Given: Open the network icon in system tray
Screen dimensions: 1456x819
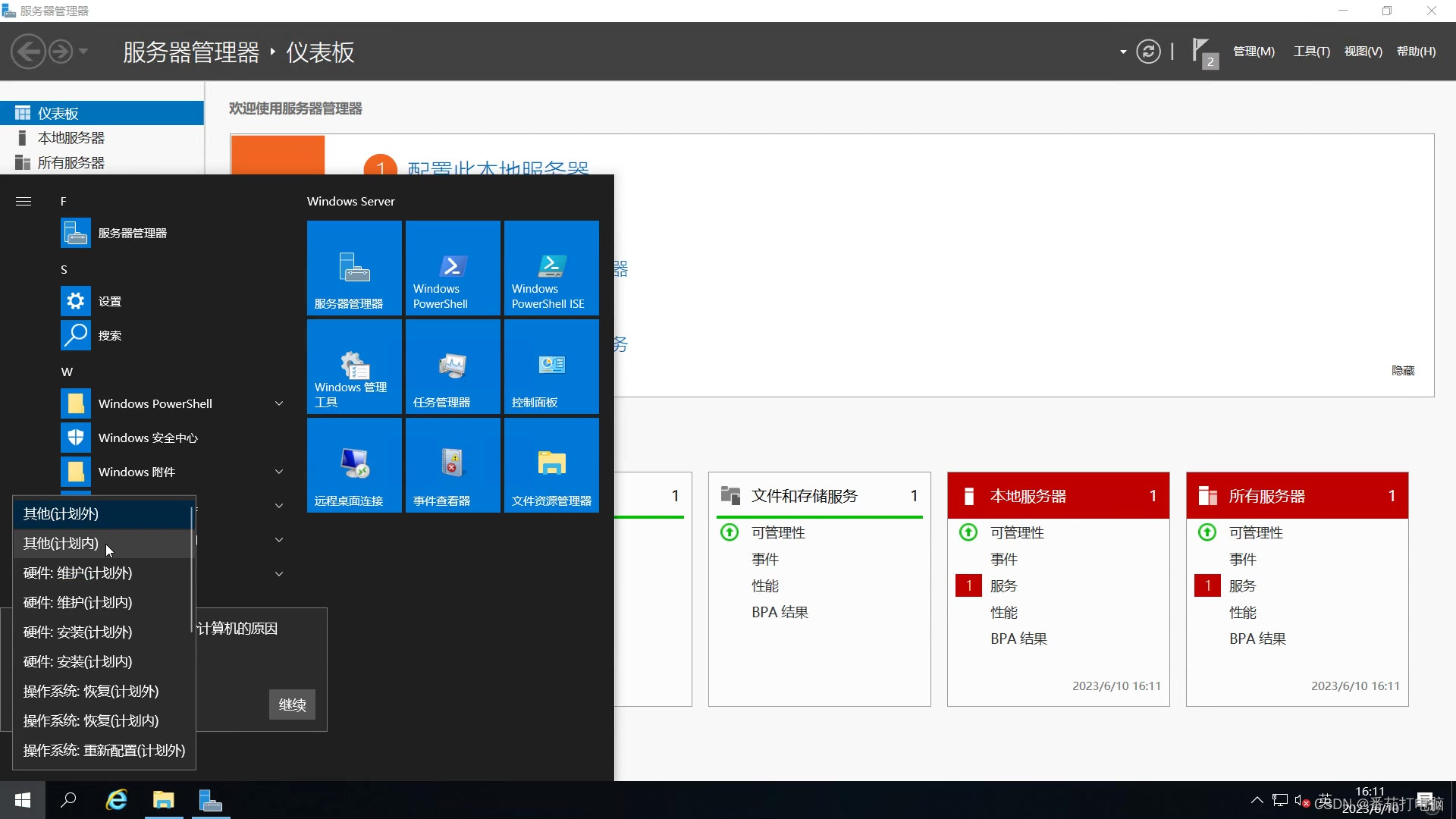Looking at the screenshot, I should [x=1280, y=800].
